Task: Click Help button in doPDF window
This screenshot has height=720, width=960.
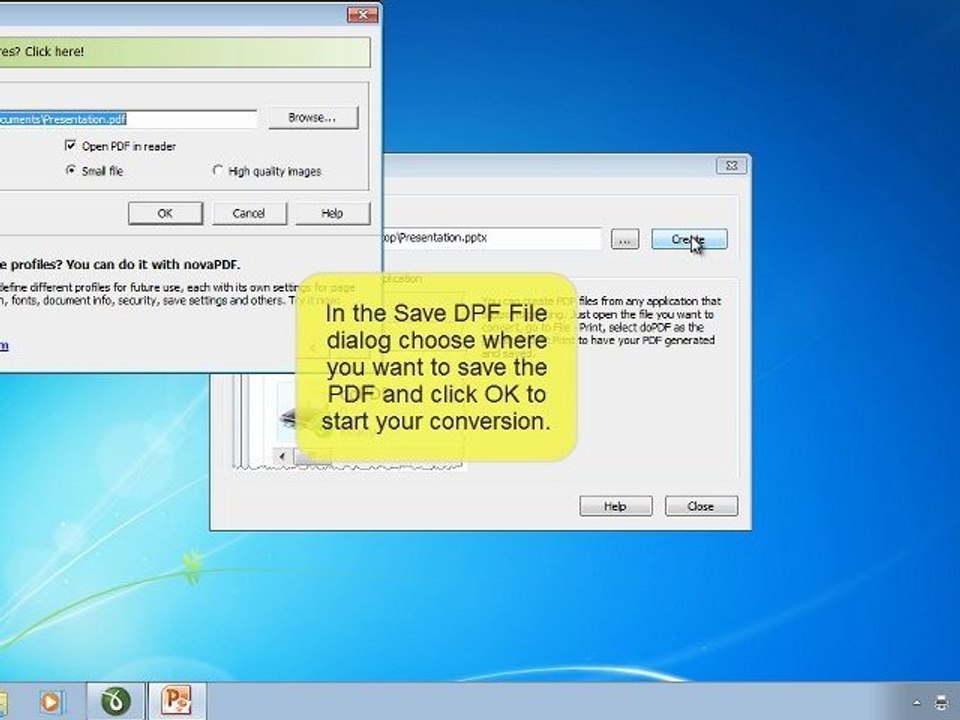Action: tap(615, 506)
